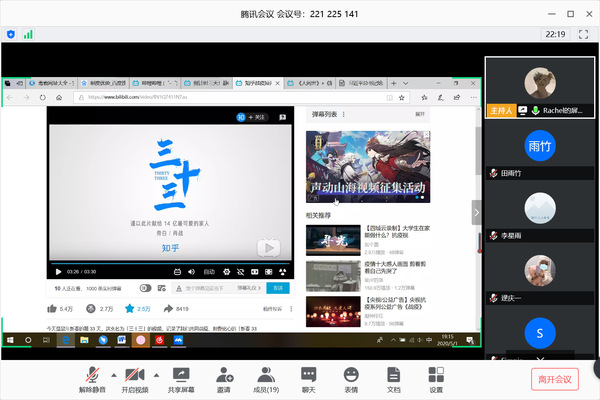Viewport: 600px width, 400px height.
Task: Enable wide-screen mode in video player
Action: tap(254, 272)
